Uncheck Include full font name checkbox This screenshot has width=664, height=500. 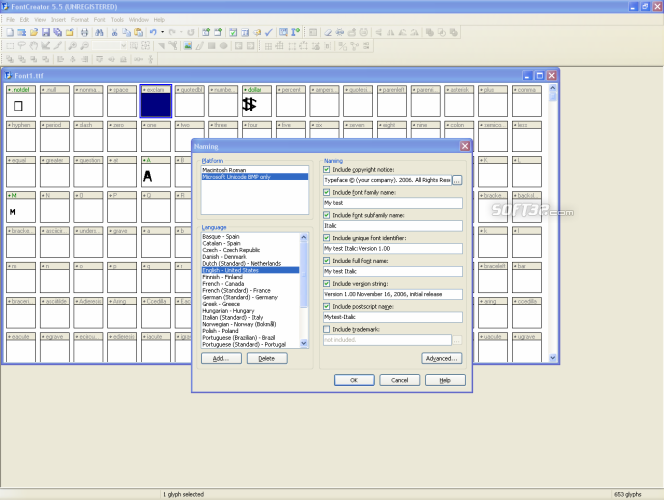(326, 261)
